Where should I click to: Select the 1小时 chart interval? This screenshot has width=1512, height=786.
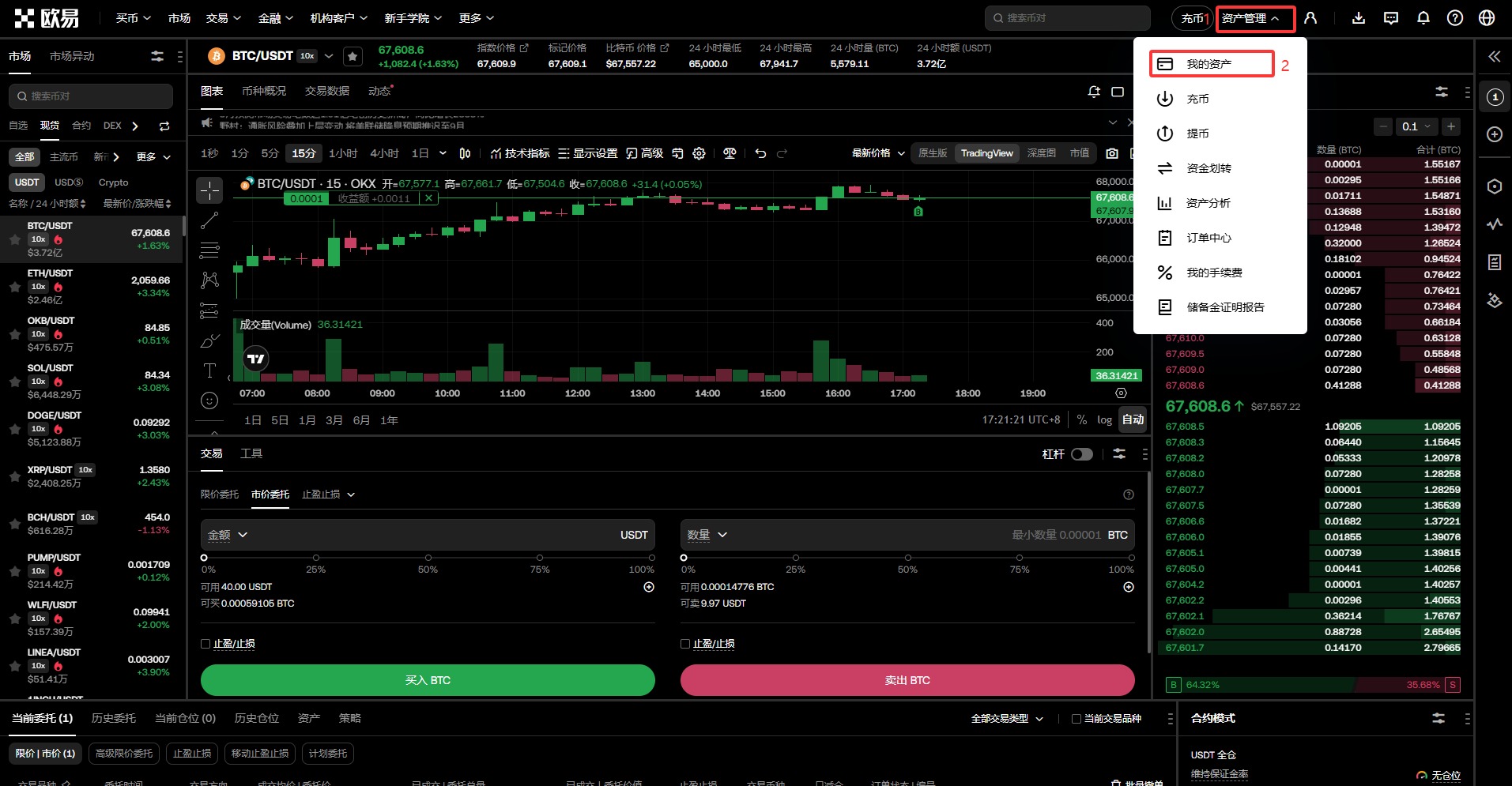coord(343,153)
